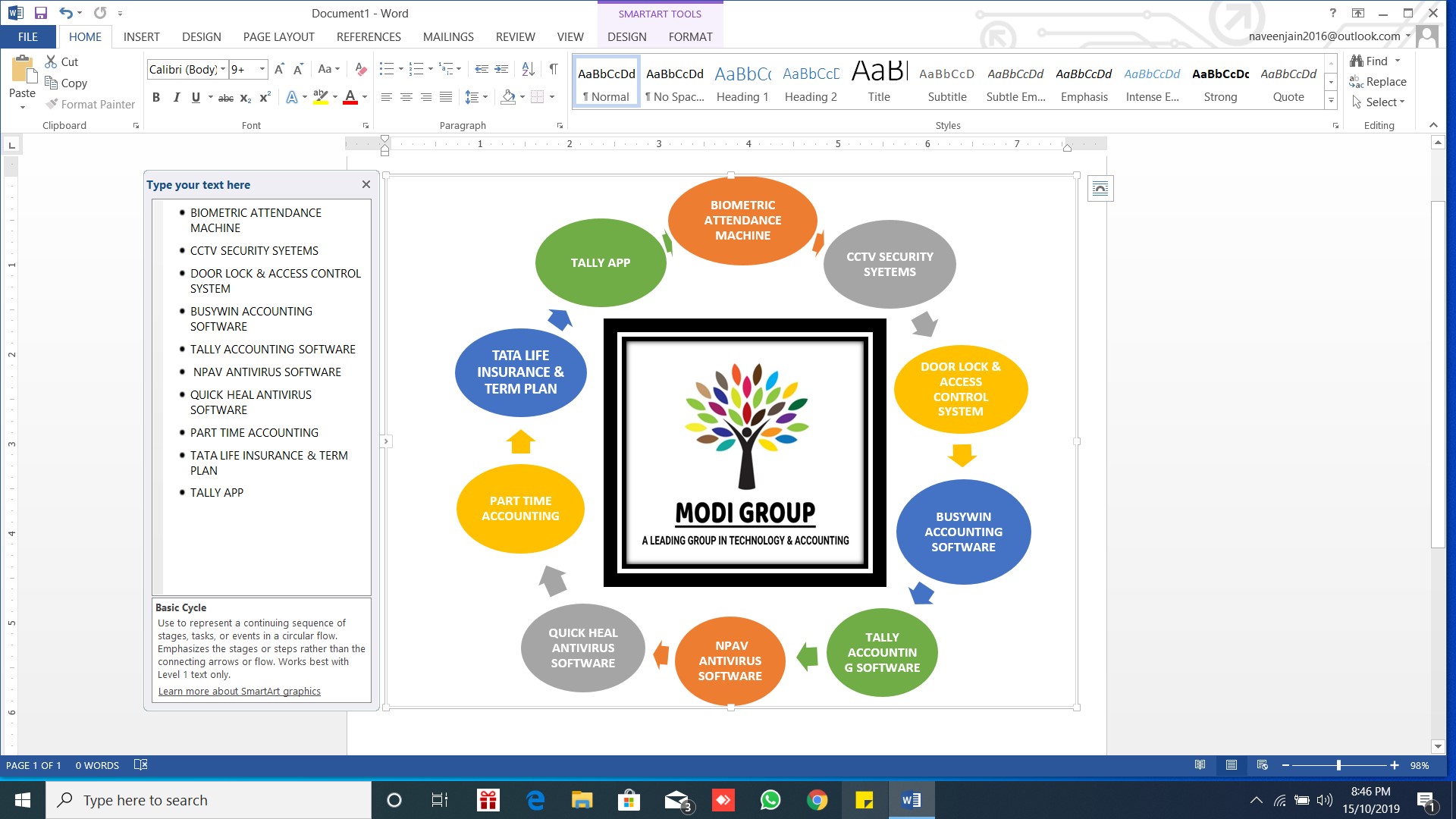Apply superscript formatting

[x=265, y=97]
